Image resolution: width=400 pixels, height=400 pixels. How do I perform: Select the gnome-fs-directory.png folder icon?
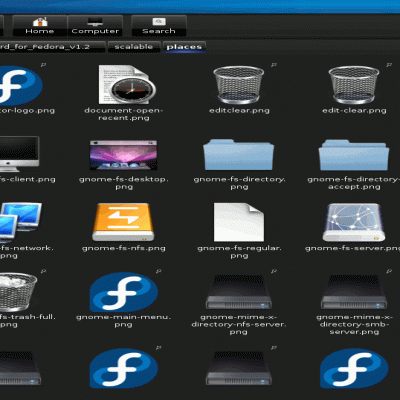point(239,155)
